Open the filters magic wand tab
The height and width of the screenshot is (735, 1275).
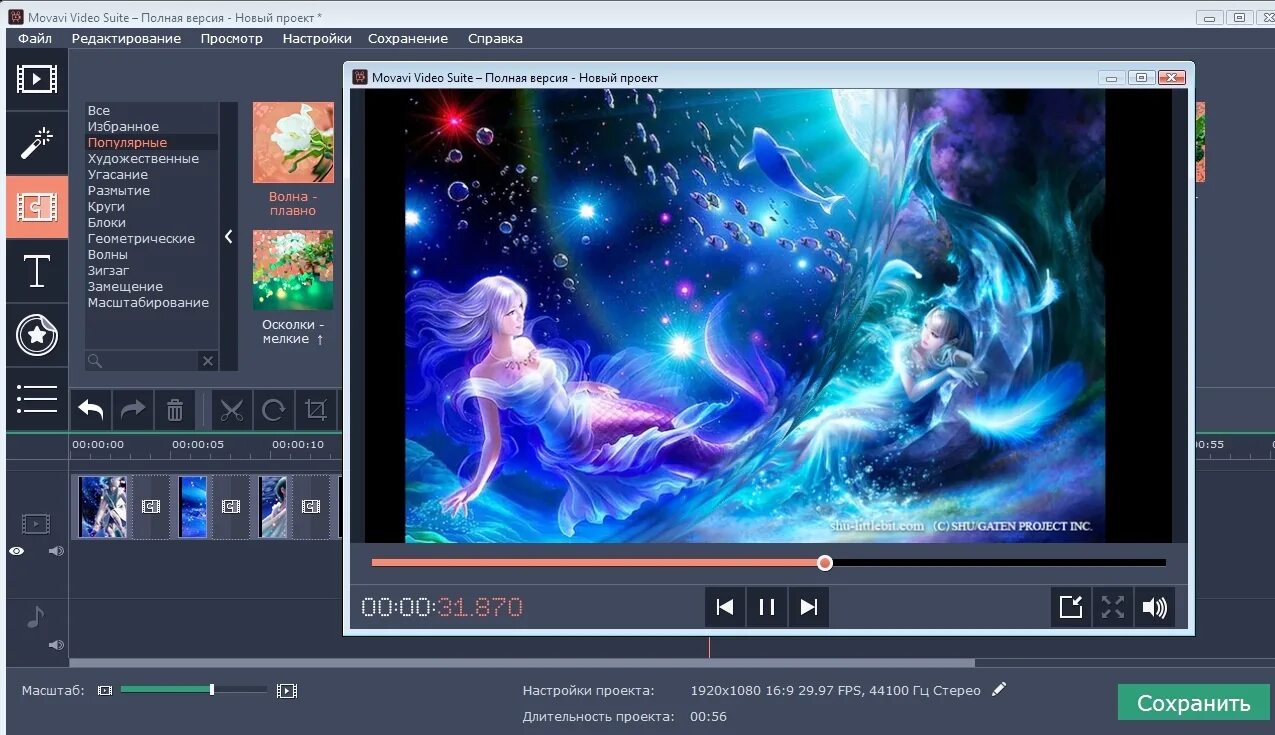click(x=37, y=143)
